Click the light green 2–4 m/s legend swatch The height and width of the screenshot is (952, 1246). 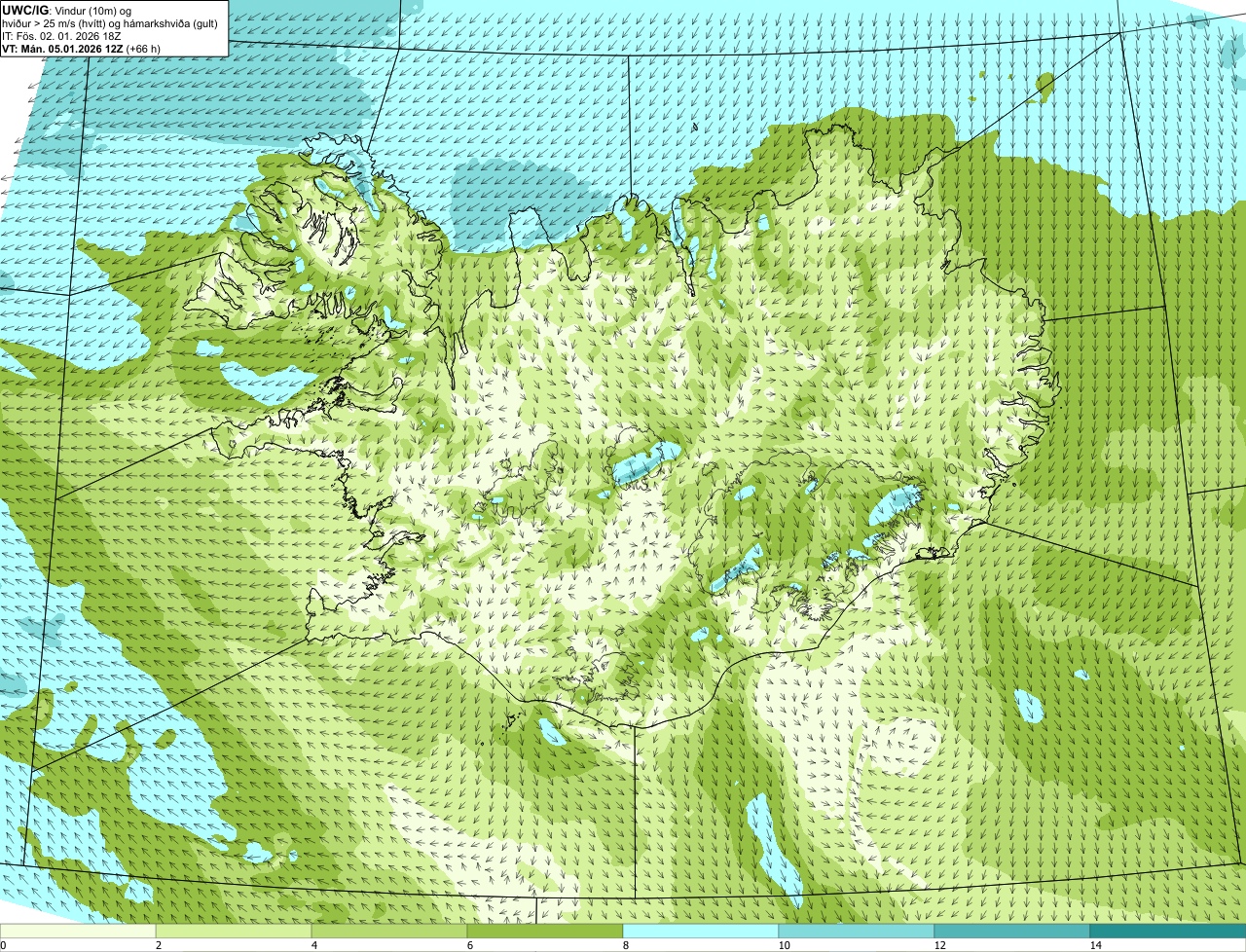234,931
